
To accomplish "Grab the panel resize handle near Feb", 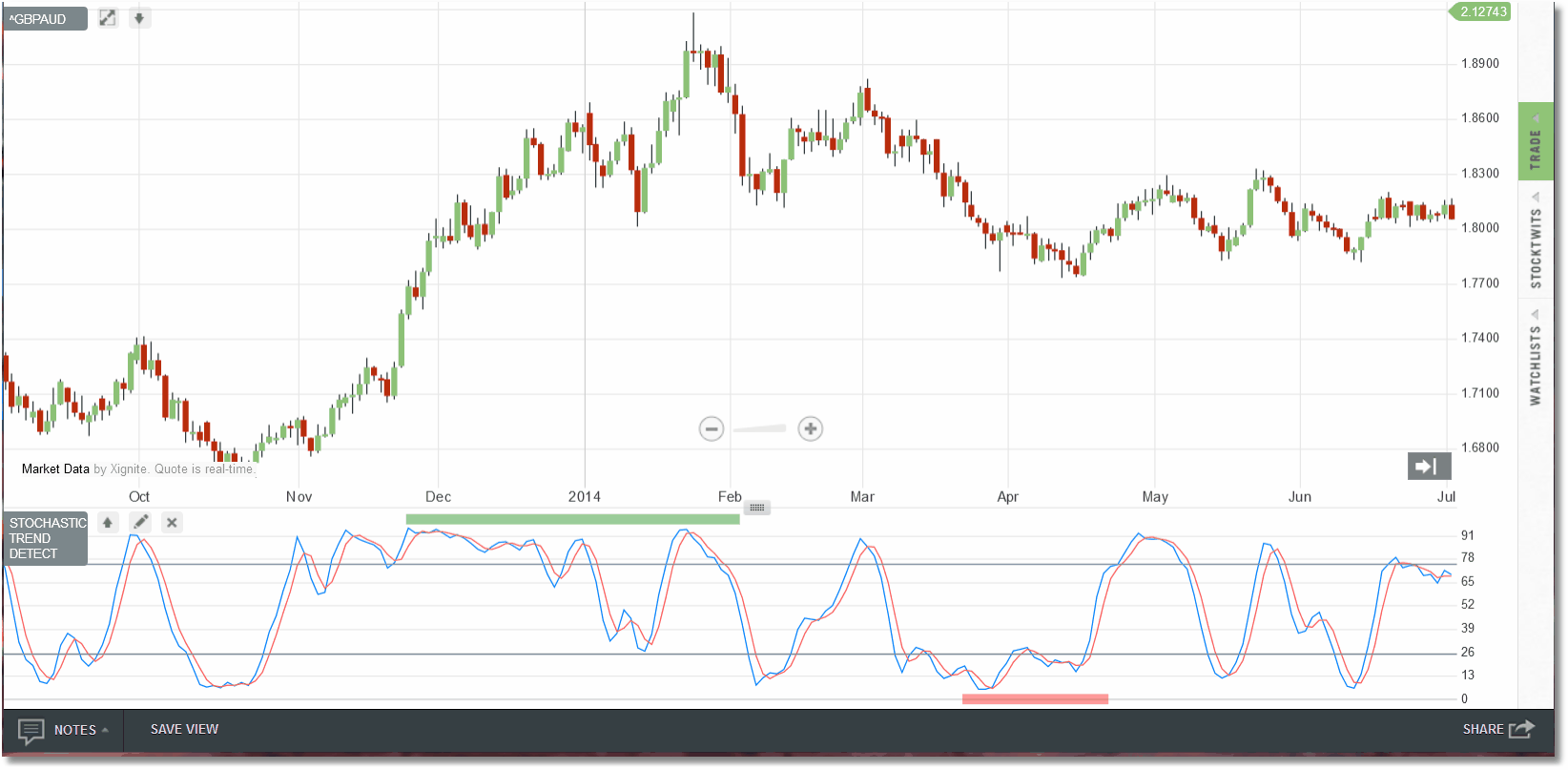I will [x=757, y=508].
